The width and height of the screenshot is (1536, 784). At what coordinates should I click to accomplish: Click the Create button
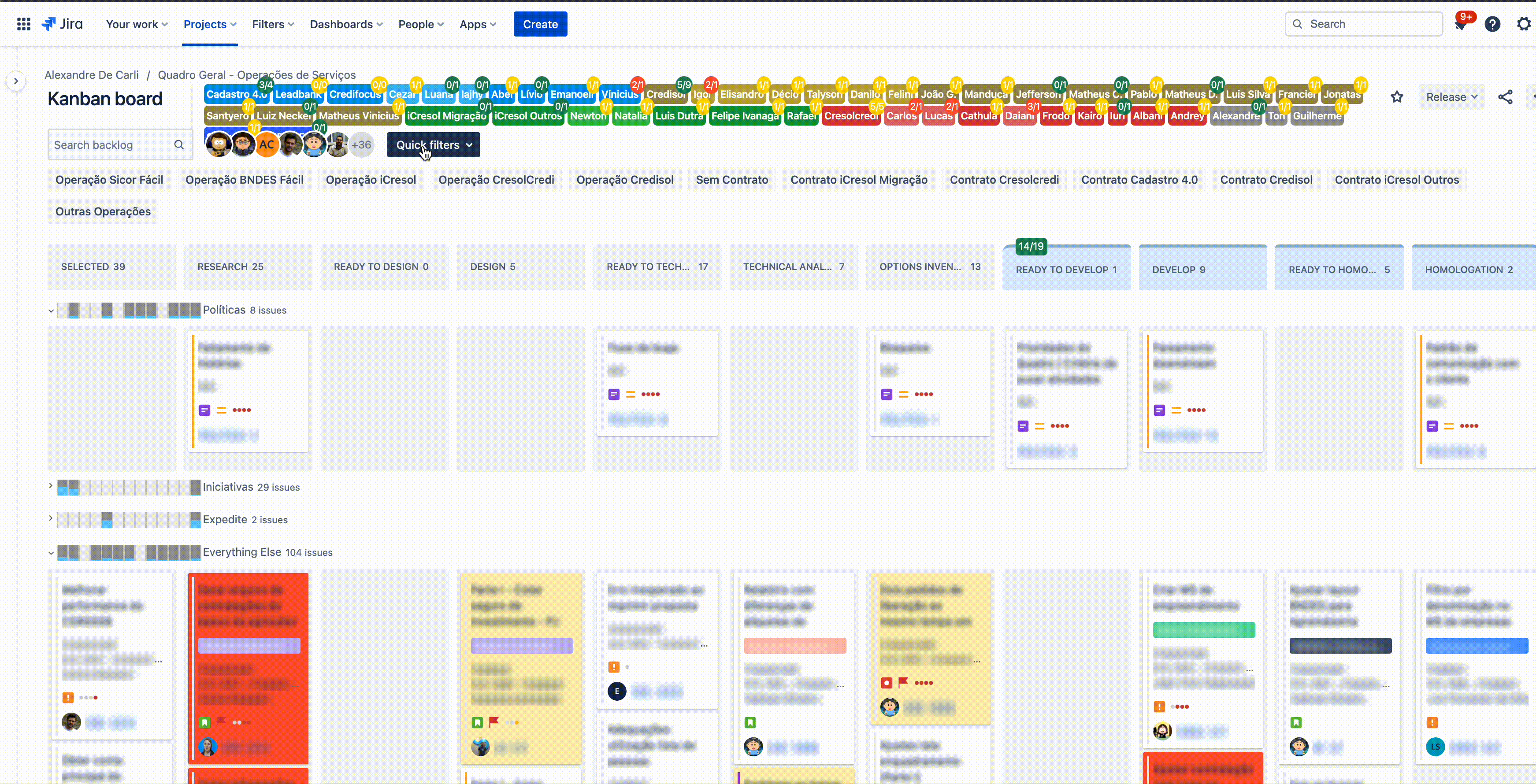540,24
